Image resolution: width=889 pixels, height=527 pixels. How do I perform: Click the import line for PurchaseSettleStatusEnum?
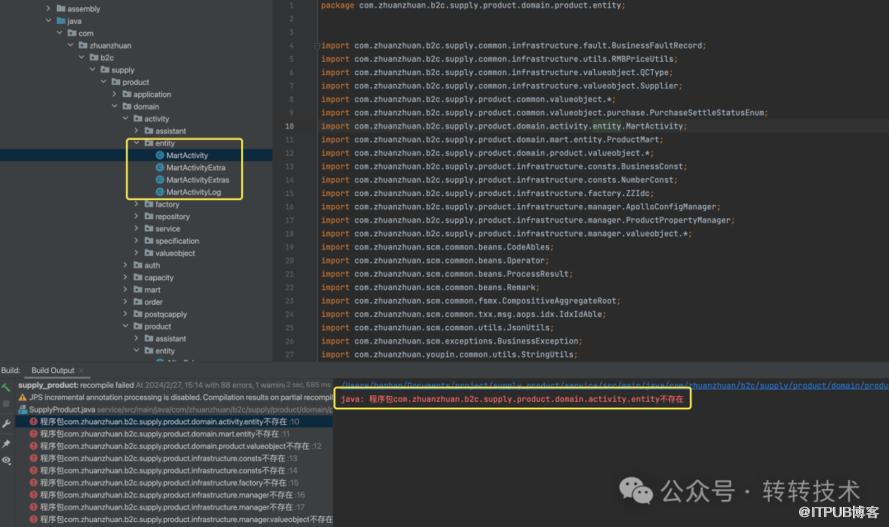pos(544,113)
